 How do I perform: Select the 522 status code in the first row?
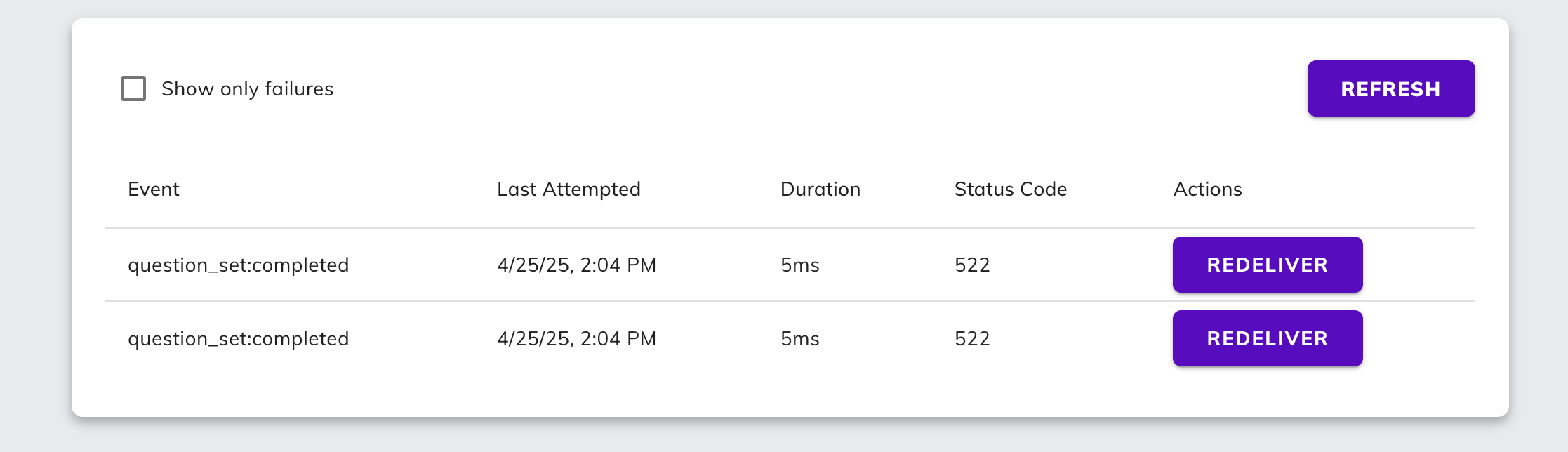click(x=972, y=265)
